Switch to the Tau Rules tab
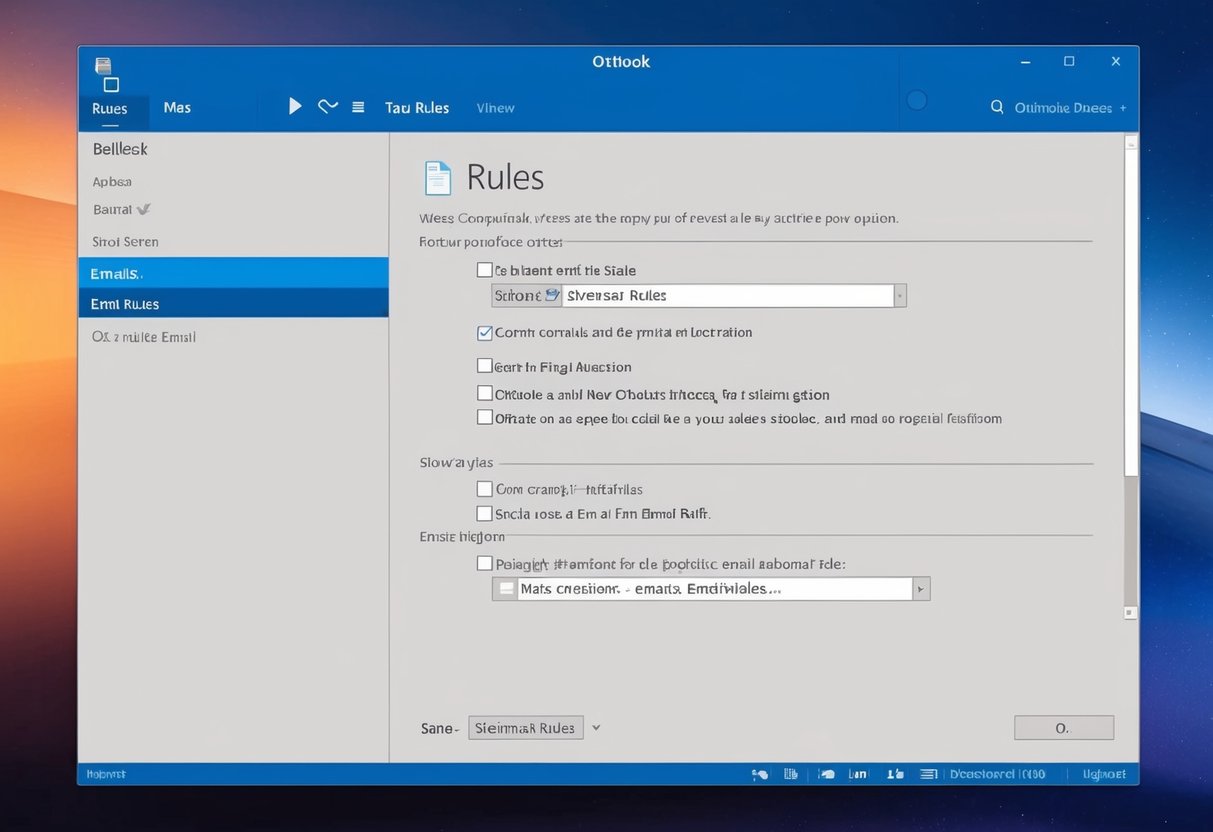 416,107
